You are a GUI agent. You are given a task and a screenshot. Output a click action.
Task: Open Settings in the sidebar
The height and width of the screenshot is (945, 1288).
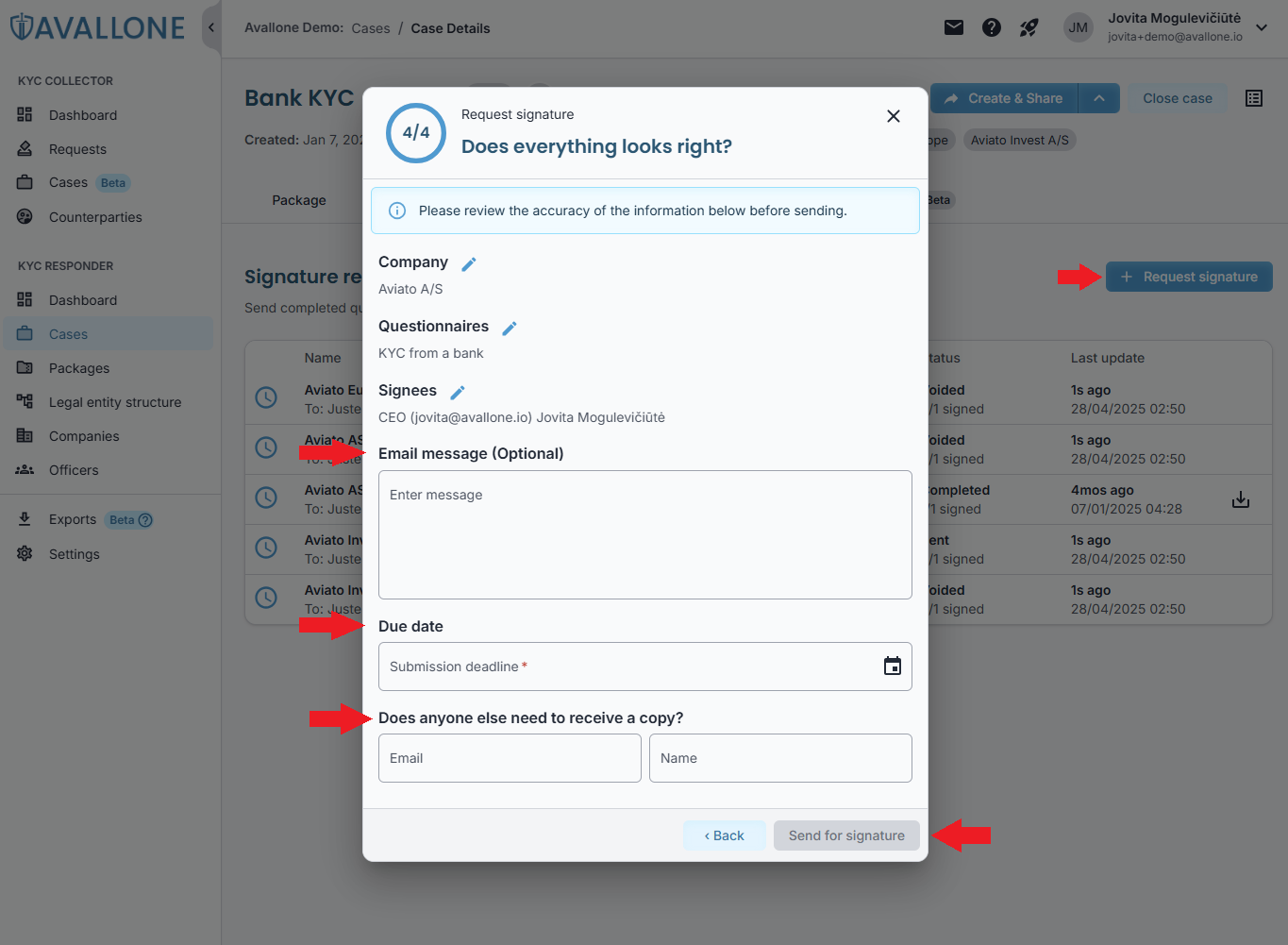pyautogui.click(x=75, y=554)
